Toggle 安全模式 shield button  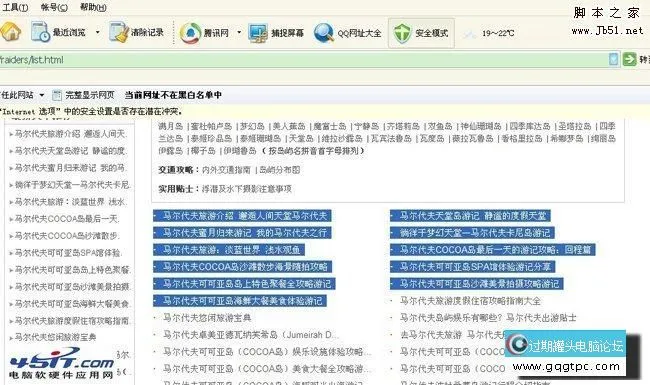421,33
